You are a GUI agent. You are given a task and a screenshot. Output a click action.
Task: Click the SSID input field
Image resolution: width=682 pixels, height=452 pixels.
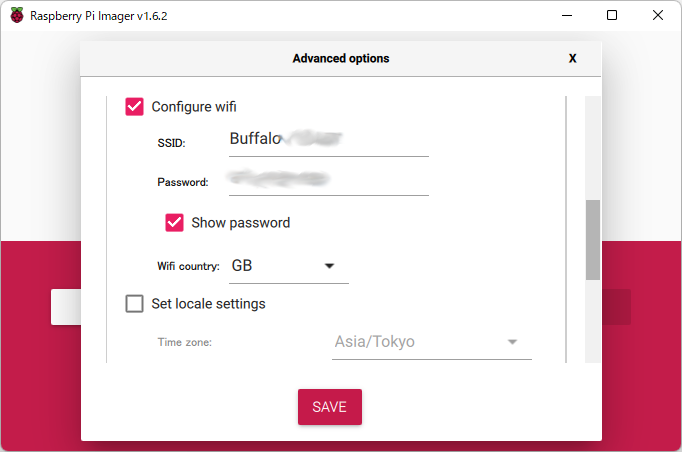click(329, 139)
